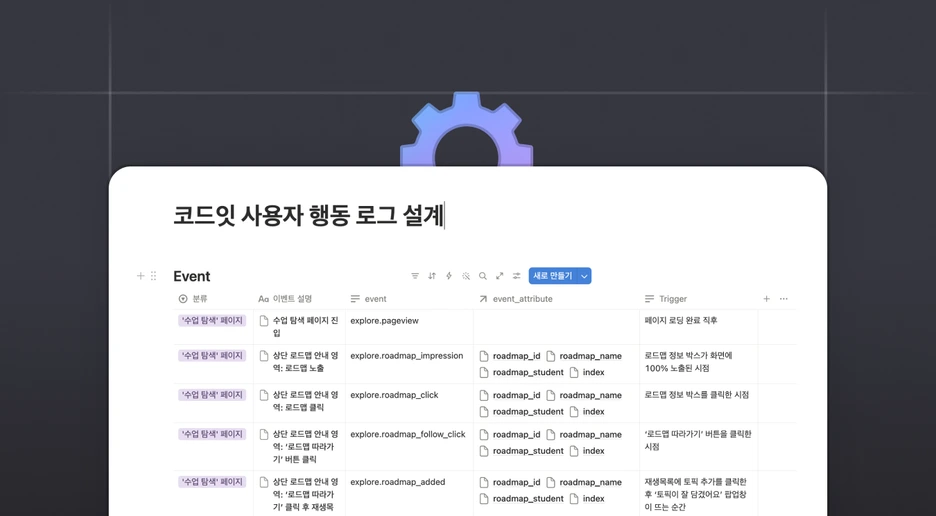The height and width of the screenshot is (516, 936).
Task: Click the empty event_attribute cell in explore.pageview row
Action: tap(556, 327)
